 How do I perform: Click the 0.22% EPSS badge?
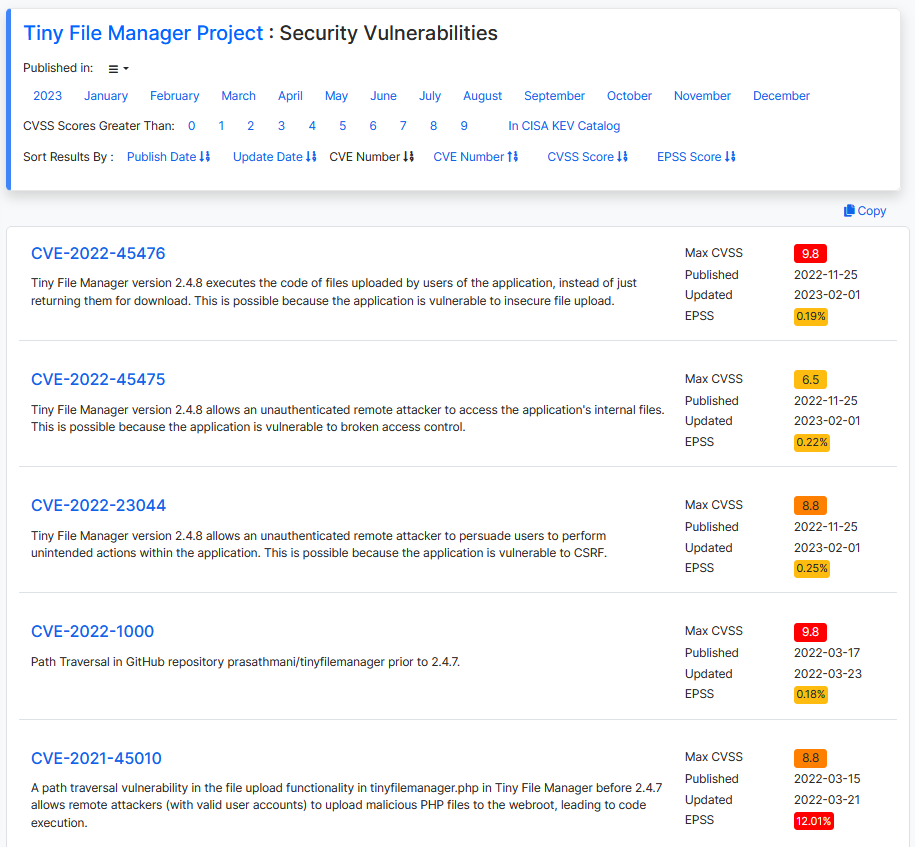812,442
